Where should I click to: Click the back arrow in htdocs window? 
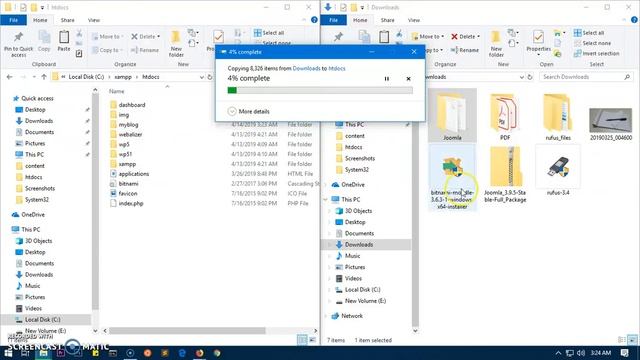9,77
